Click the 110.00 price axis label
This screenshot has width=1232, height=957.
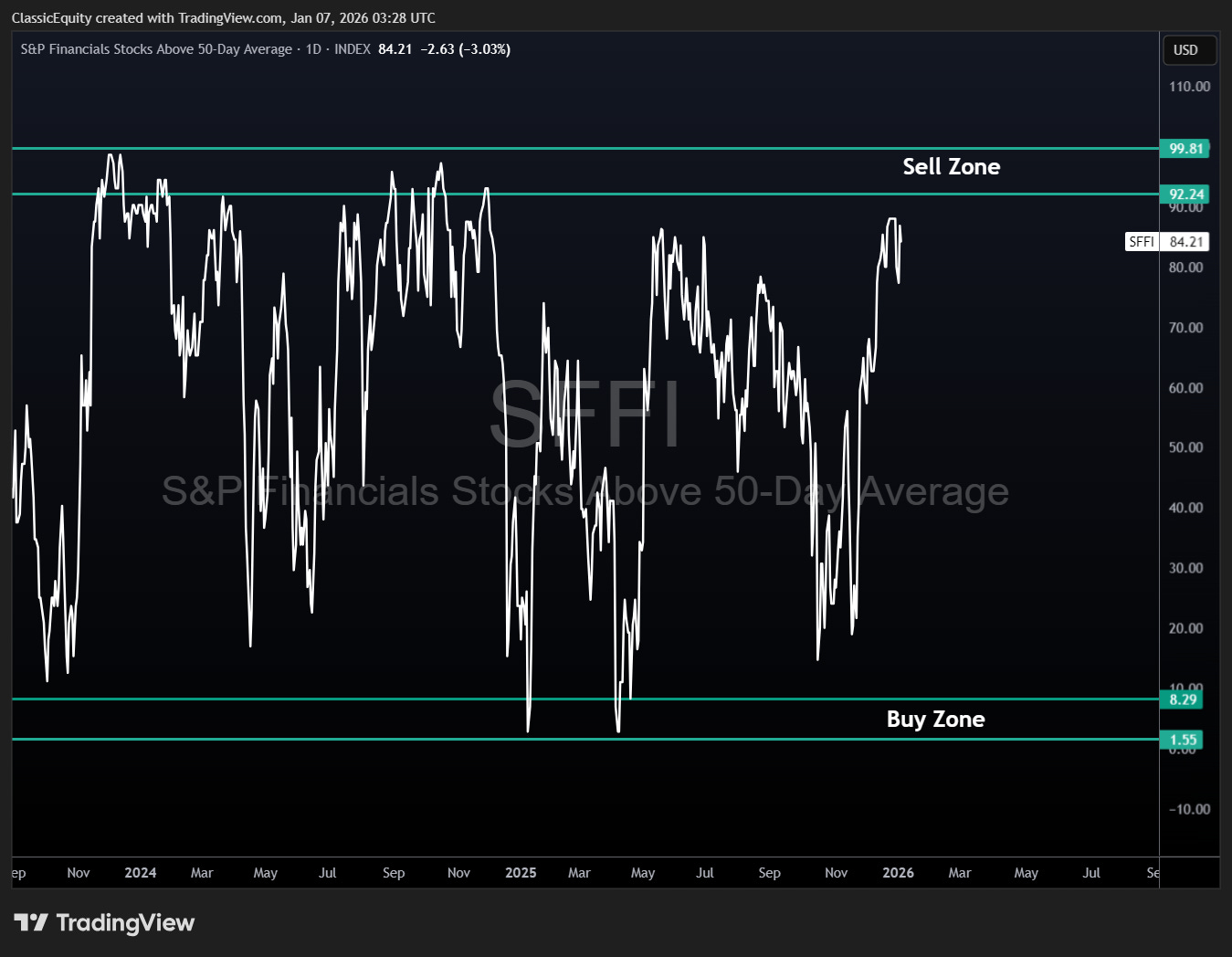click(x=1189, y=87)
